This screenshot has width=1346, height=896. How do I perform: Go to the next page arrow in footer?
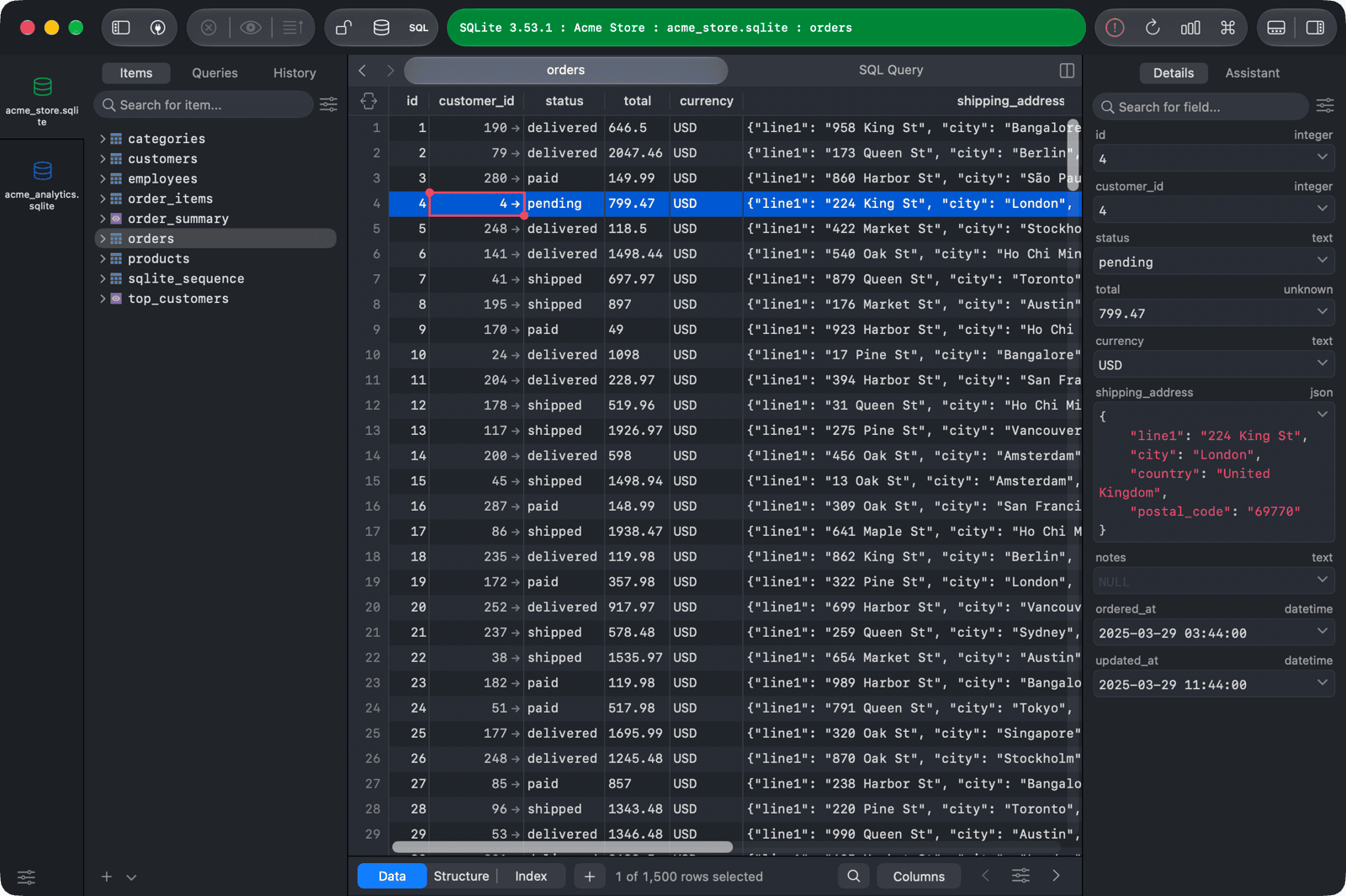[1056, 876]
